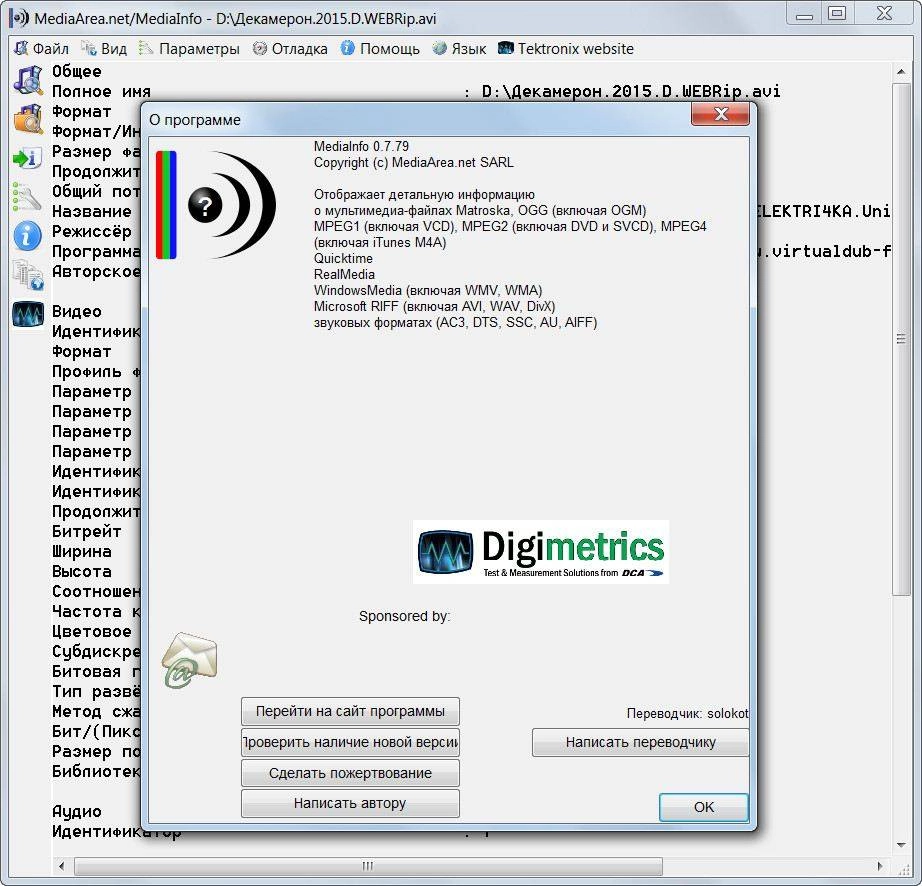Click the horizontal scrollbar right arrow

[880, 866]
